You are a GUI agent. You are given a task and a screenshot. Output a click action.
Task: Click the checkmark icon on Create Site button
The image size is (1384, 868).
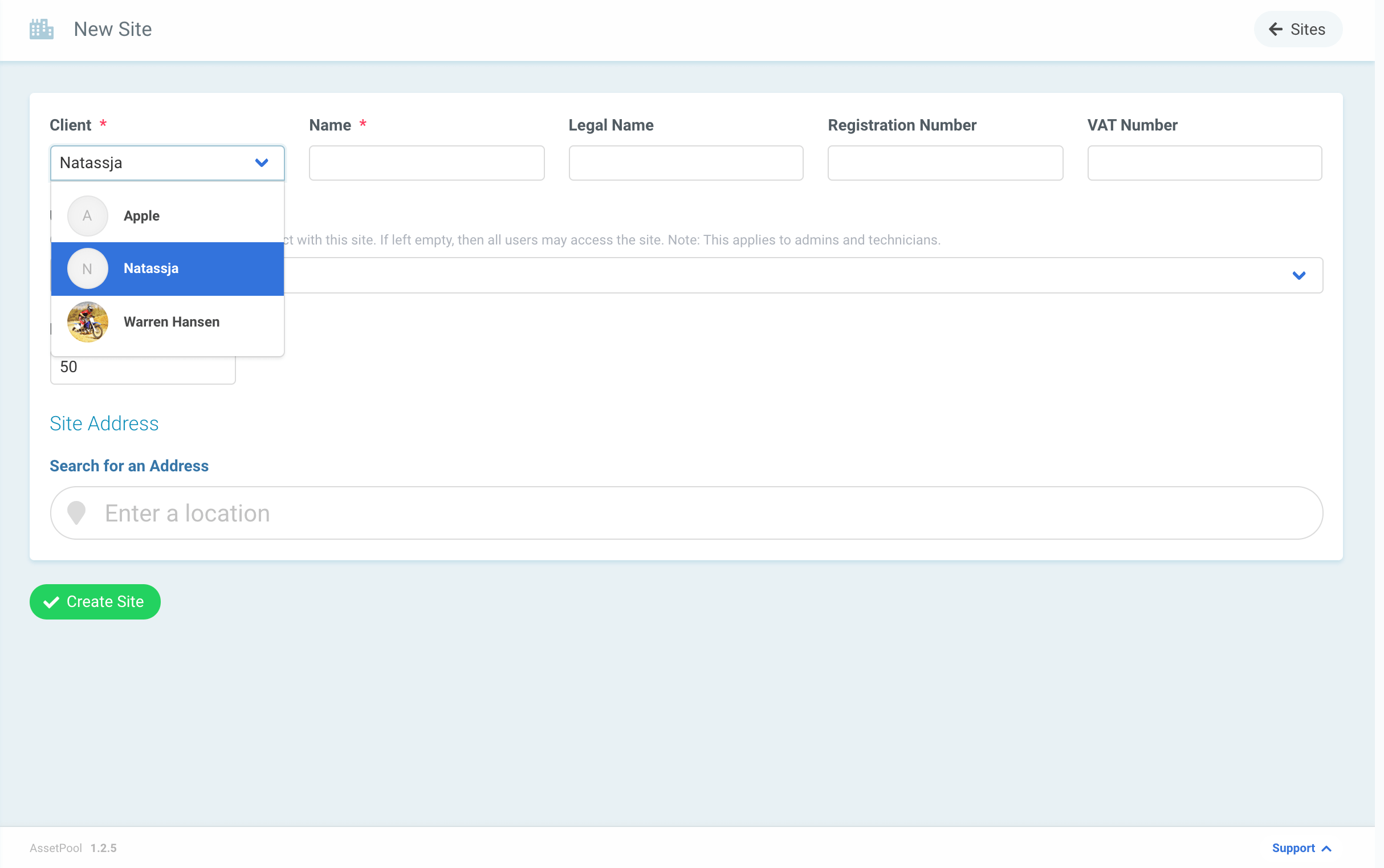51,602
